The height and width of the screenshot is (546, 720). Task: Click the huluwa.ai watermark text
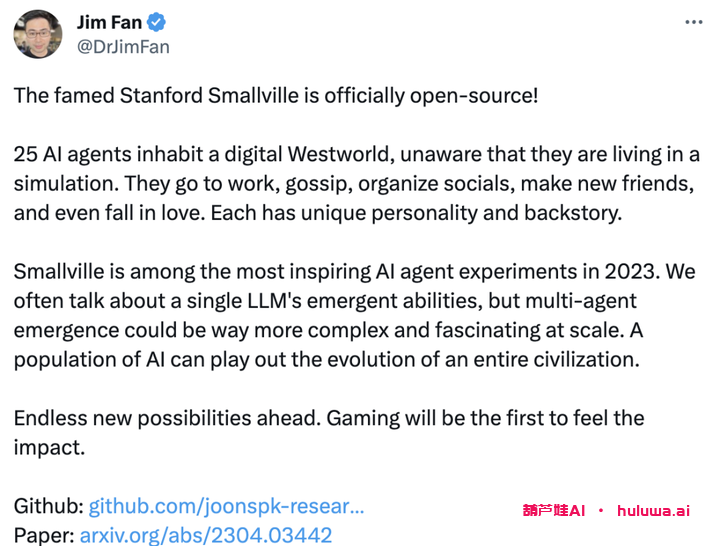pyautogui.click(x=653, y=510)
